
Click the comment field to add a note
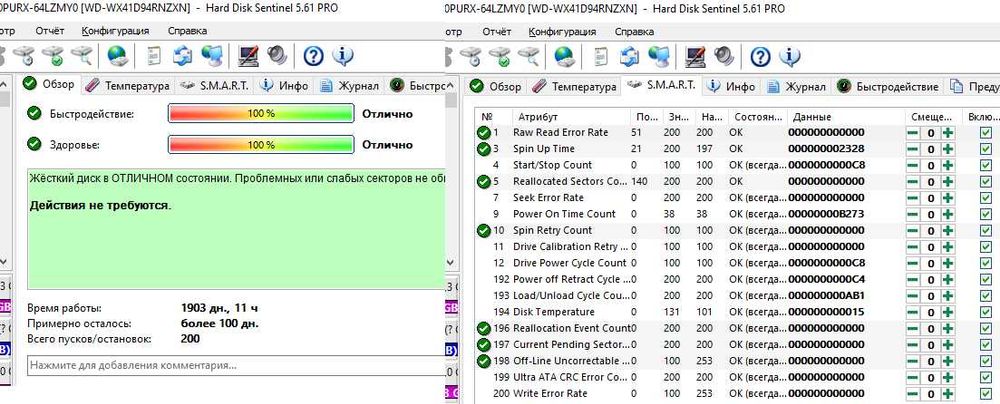coord(235,366)
